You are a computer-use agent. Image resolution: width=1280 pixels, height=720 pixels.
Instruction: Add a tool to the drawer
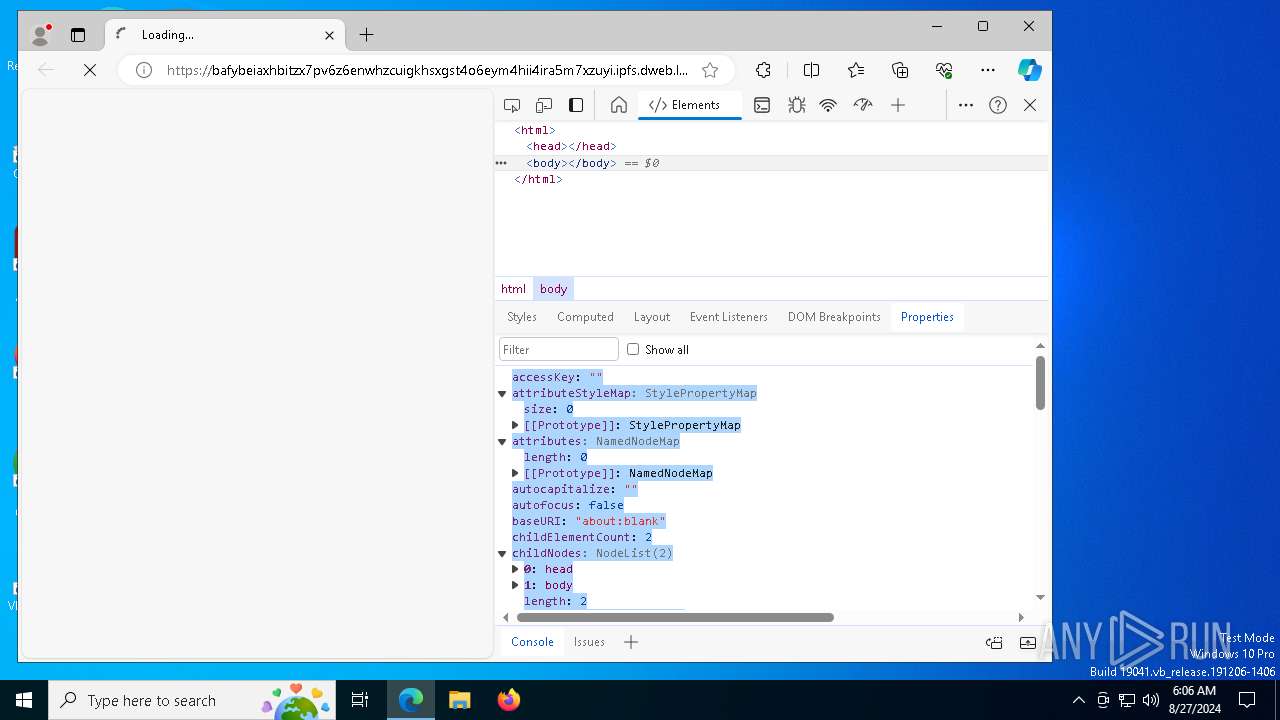click(631, 642)
